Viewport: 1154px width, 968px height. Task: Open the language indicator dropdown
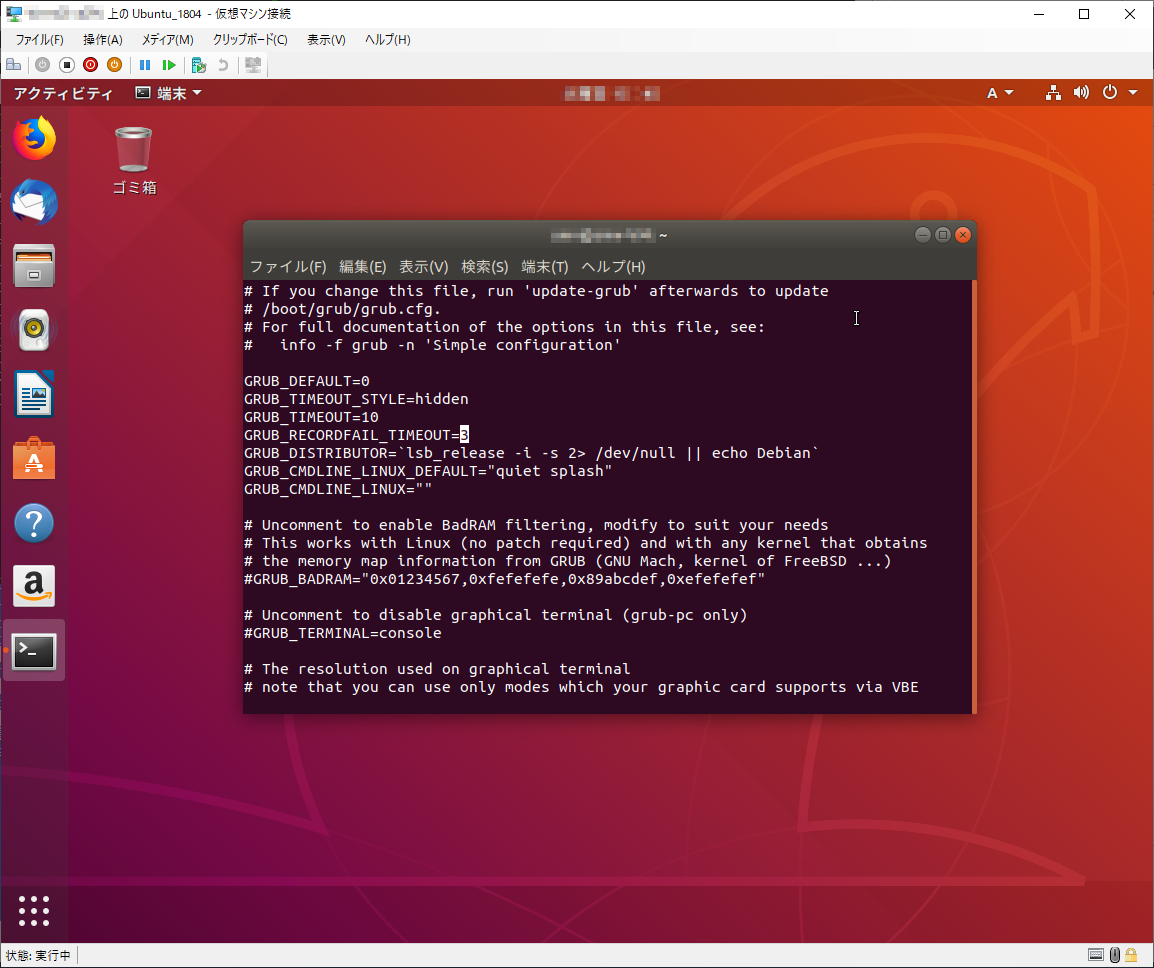[x=999, y=92]
